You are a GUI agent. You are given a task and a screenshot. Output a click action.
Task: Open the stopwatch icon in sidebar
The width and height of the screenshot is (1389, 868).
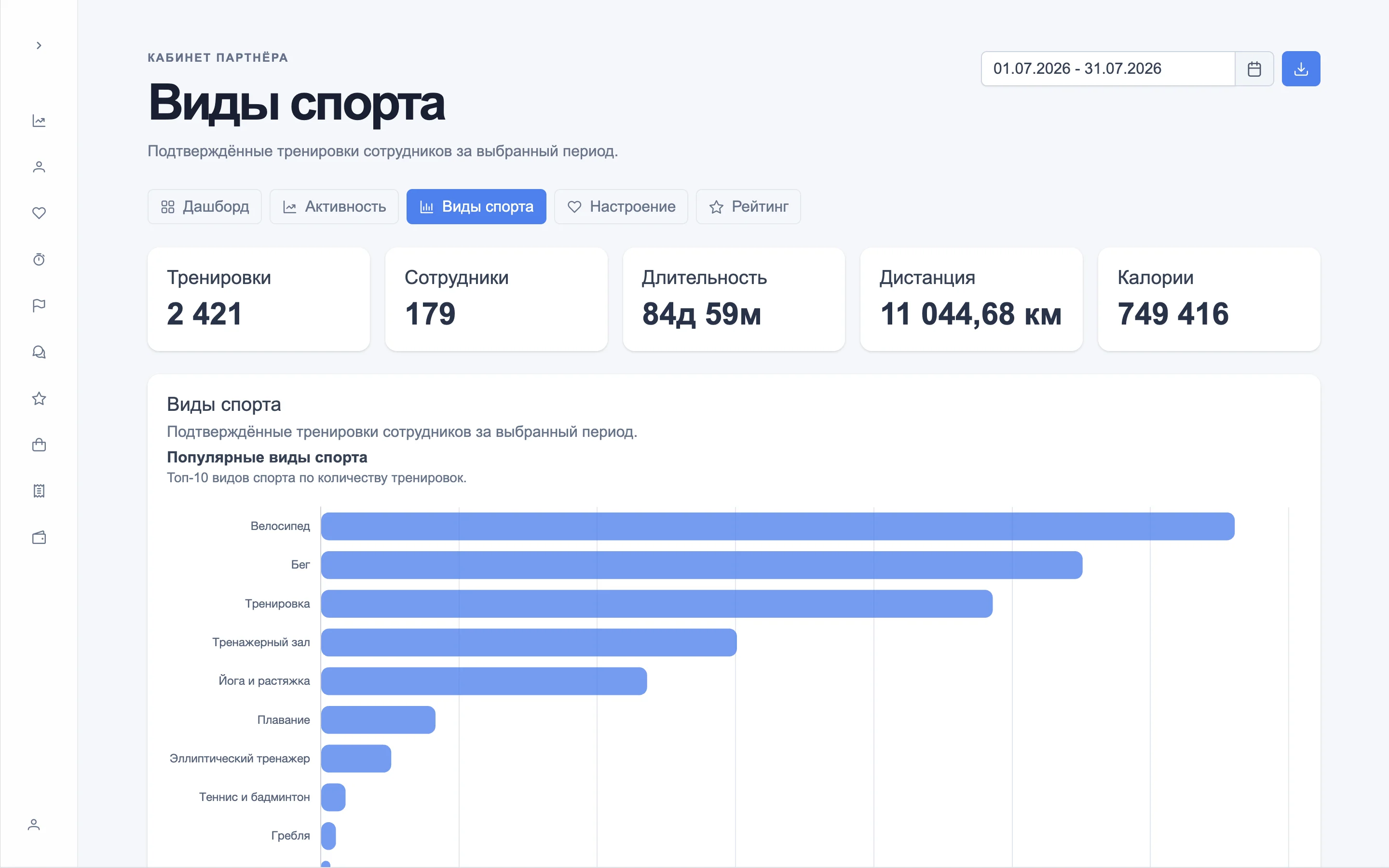pyautogui.click(x=39, y=259)
